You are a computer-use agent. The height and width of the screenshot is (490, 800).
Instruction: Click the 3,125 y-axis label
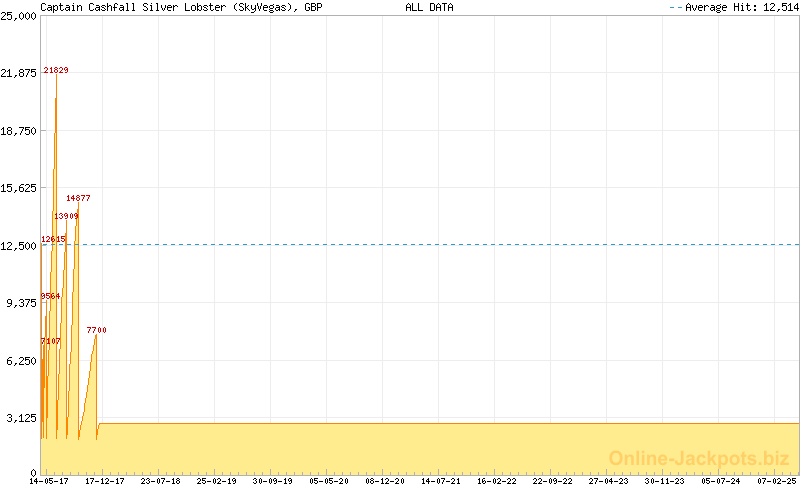[22, 418]
